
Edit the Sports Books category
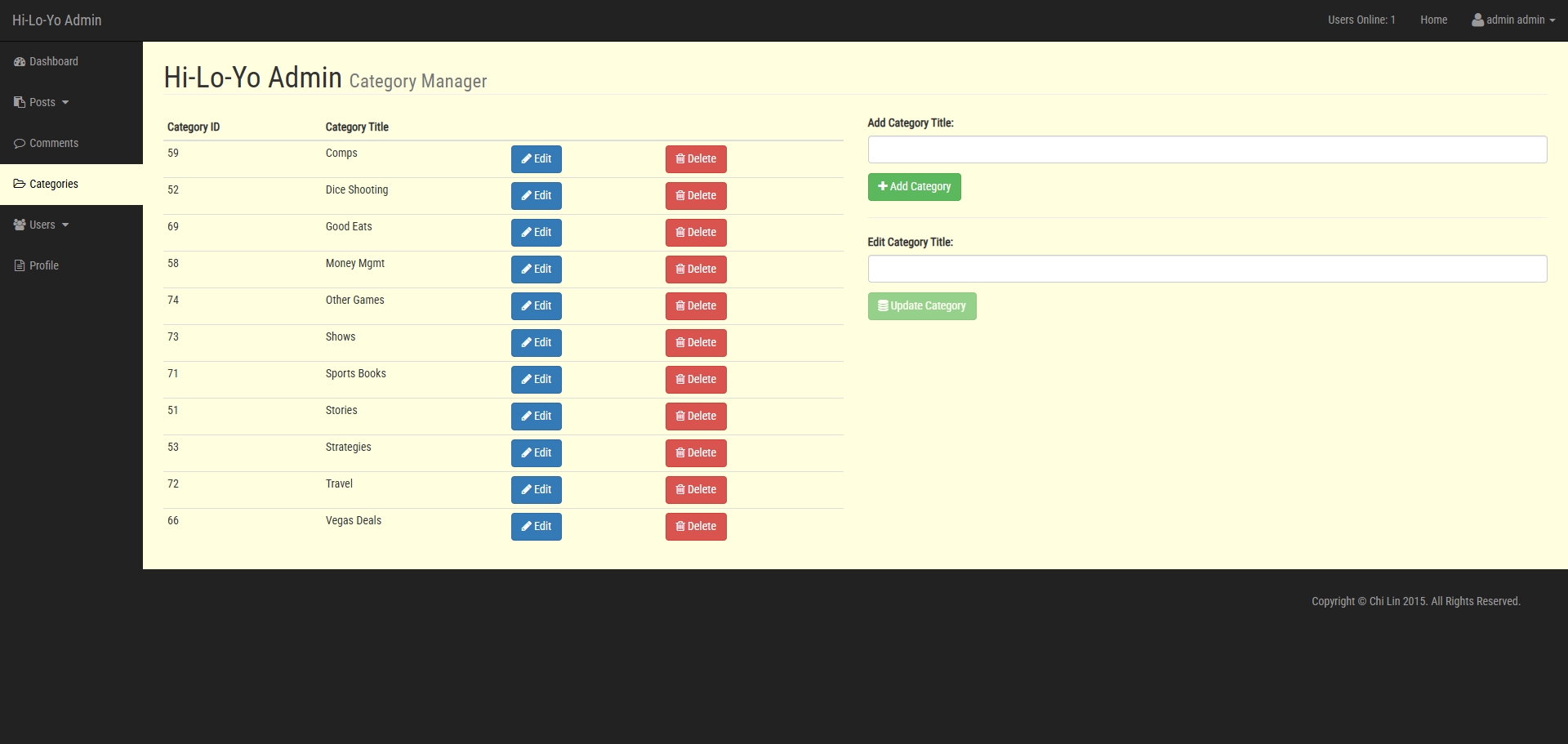pos(537,380)
